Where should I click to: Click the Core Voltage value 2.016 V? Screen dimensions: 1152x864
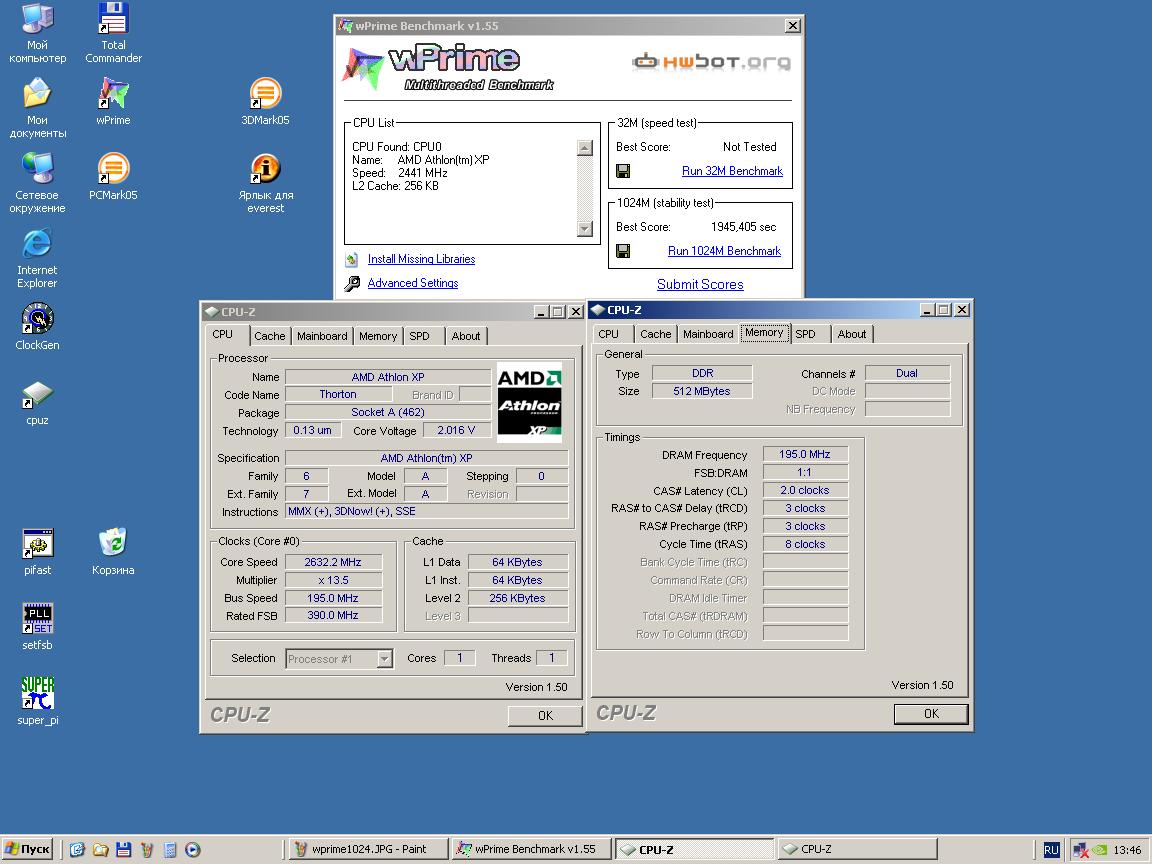(456, 431)
